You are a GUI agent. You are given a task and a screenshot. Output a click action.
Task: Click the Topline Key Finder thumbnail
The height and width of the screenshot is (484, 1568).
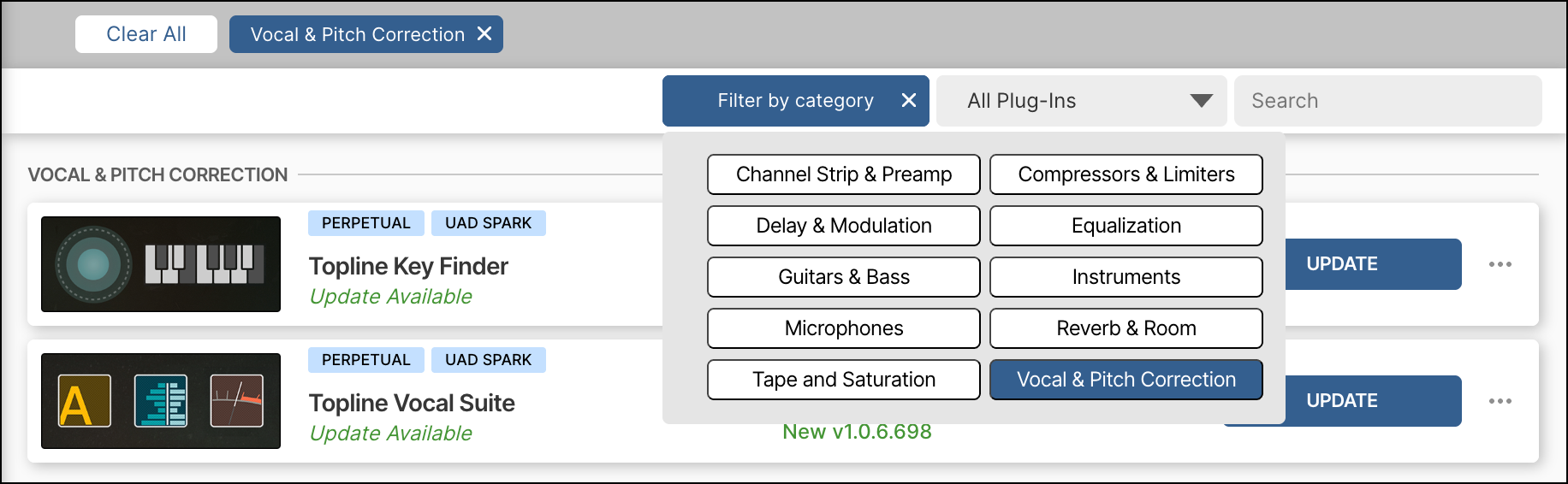point(161,264)
